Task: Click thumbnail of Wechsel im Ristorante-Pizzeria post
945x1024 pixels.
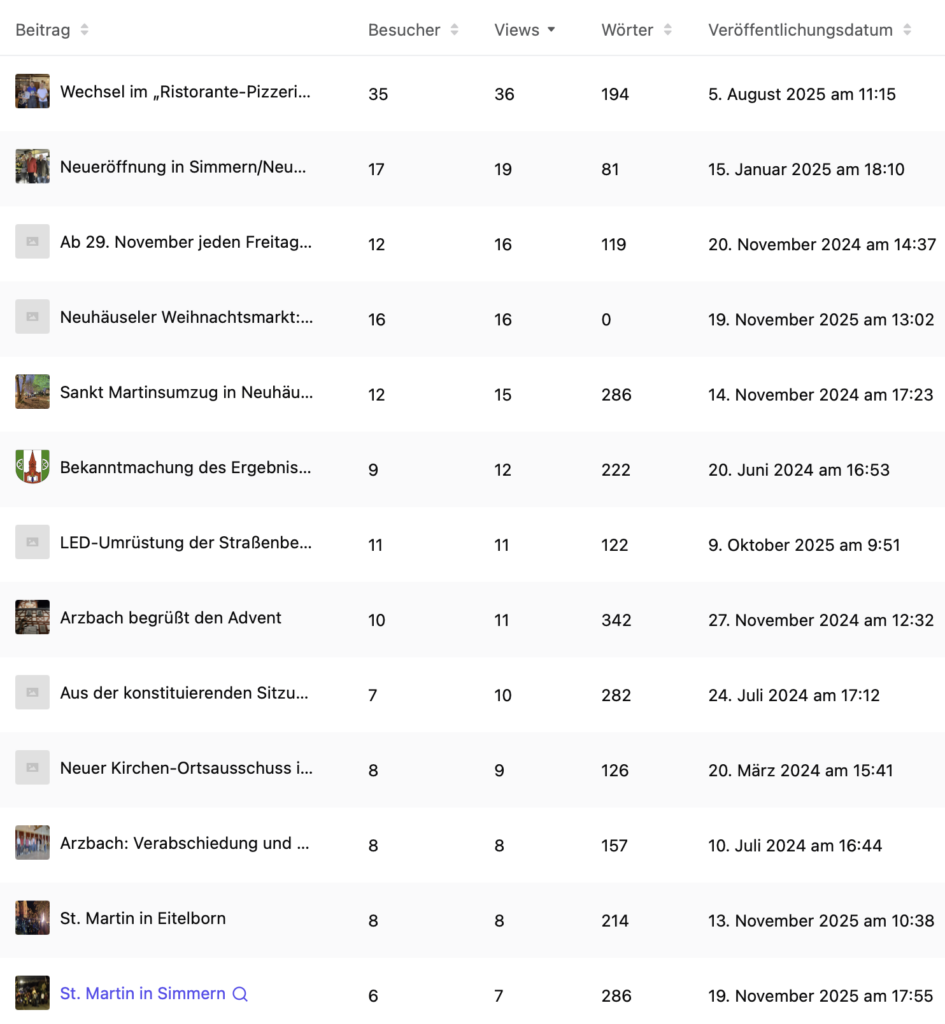Action: click(32, 91)
